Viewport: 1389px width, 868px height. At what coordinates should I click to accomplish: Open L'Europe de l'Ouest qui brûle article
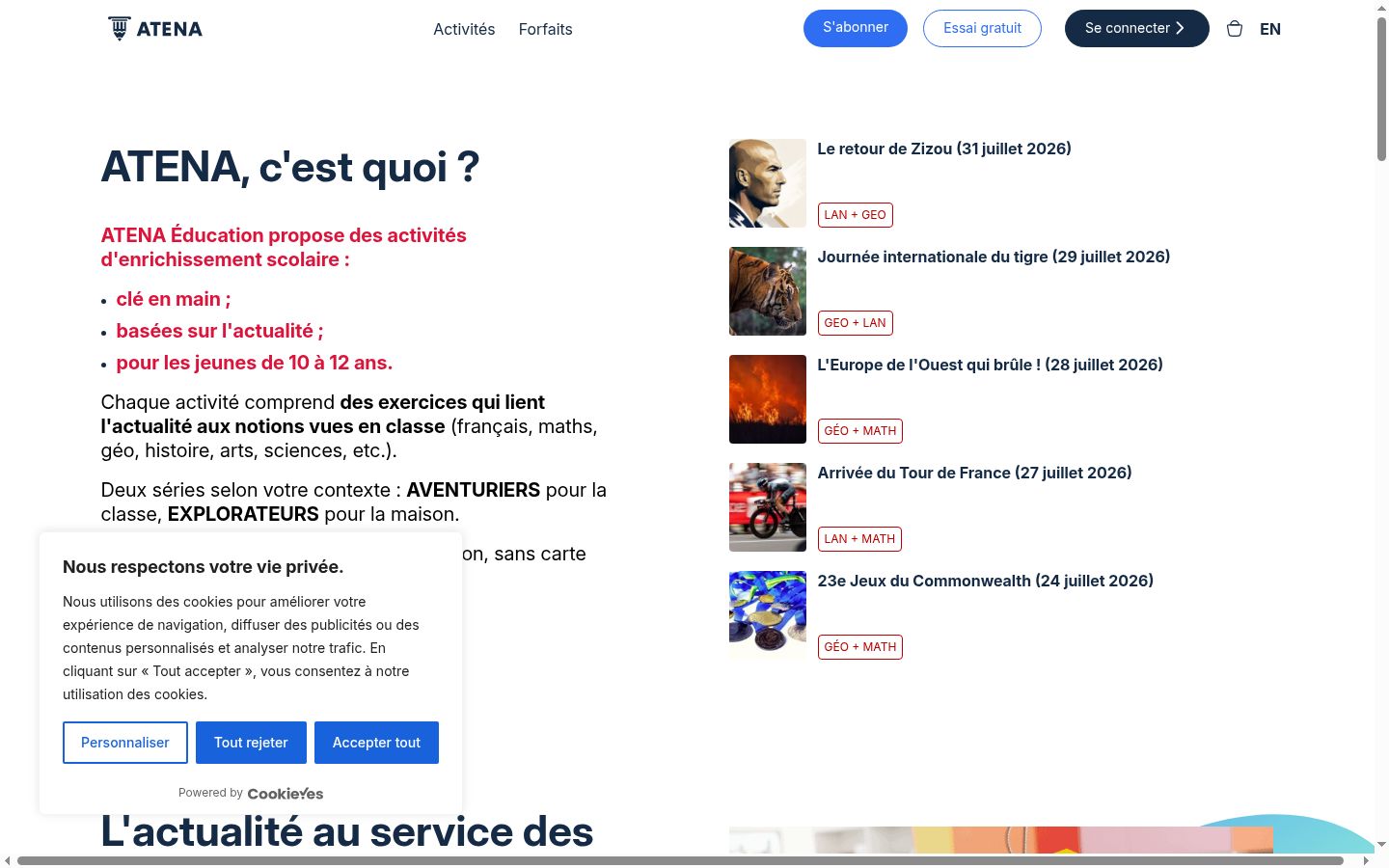pos(990,365)
